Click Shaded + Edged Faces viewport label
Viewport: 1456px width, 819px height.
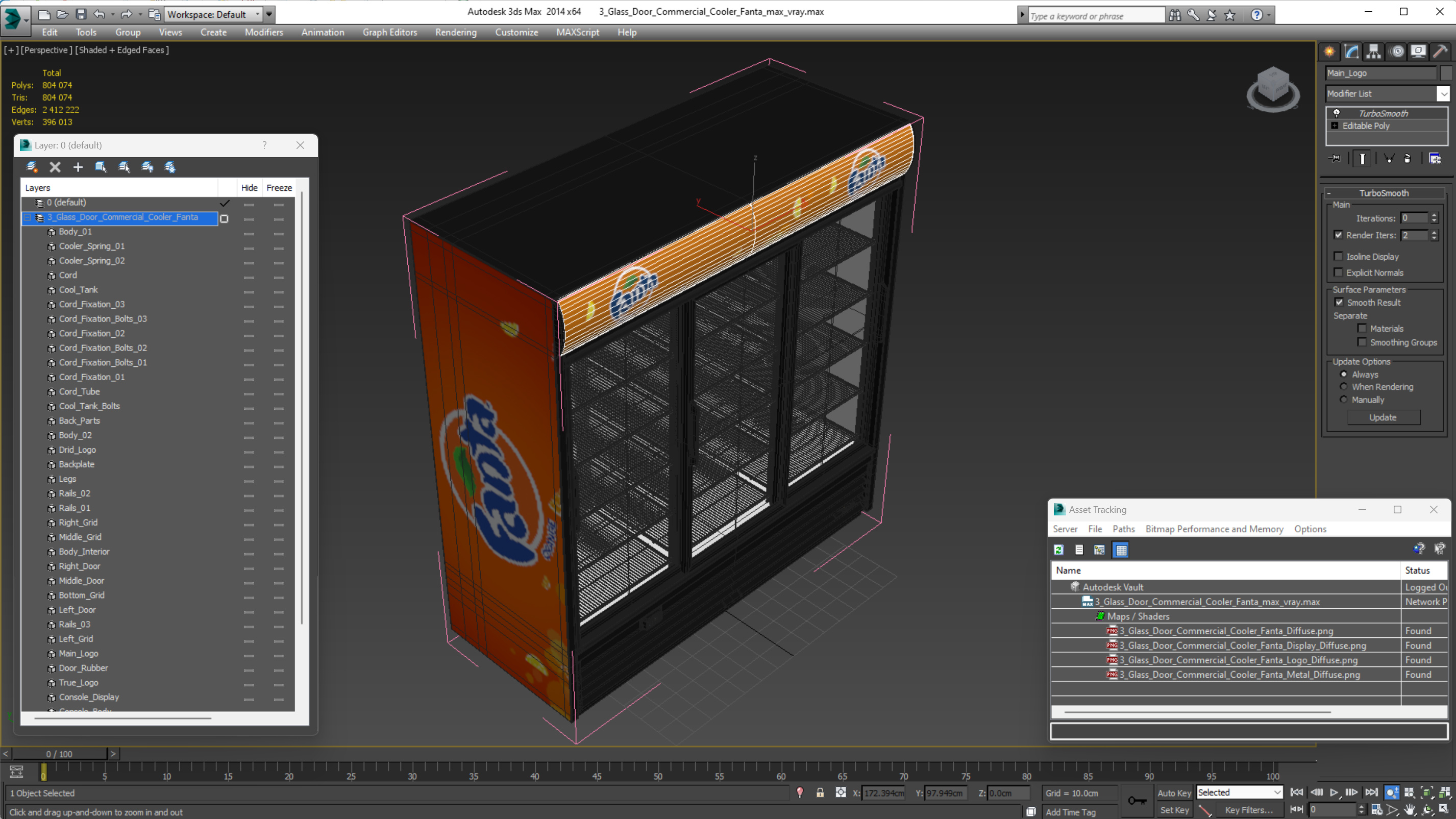coord(122,49)
